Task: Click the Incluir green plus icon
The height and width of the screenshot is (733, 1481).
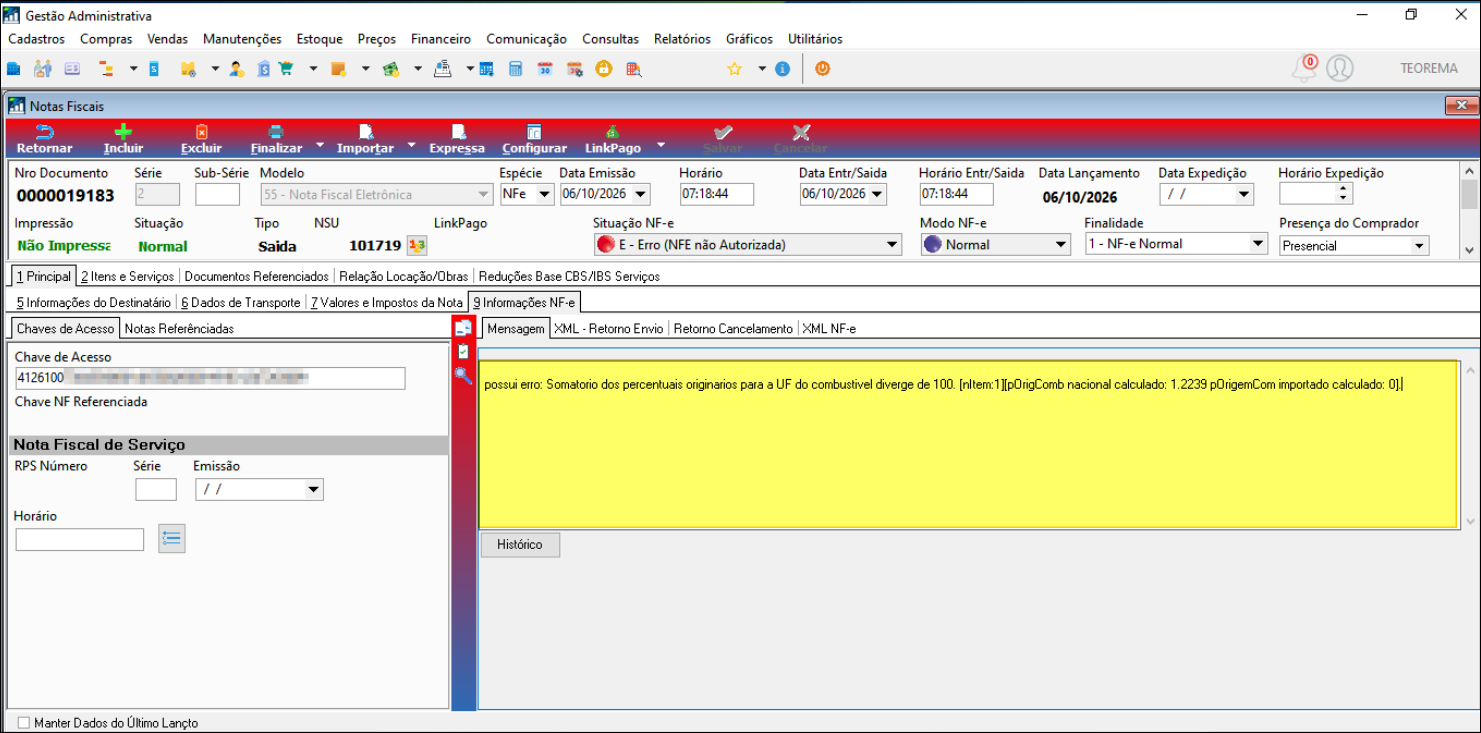Action: click(123, 132)
